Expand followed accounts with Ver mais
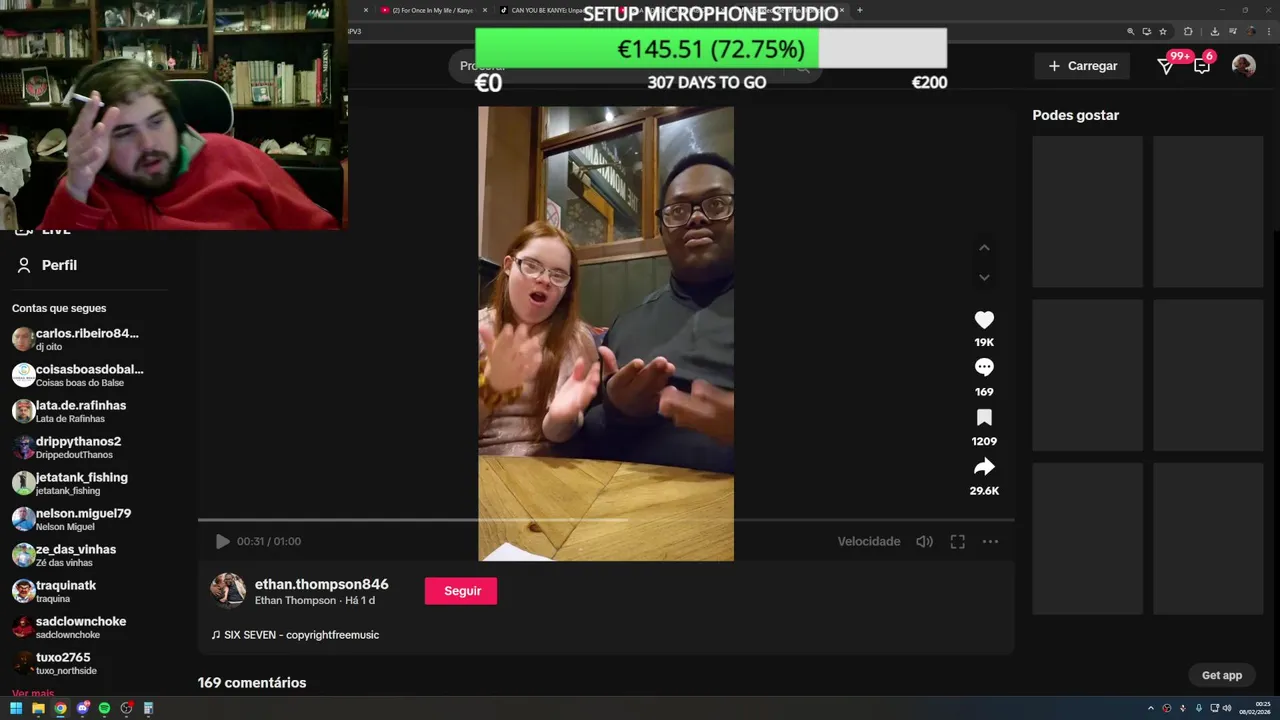Screen dimensions: 1280x720 click(33, 693)
